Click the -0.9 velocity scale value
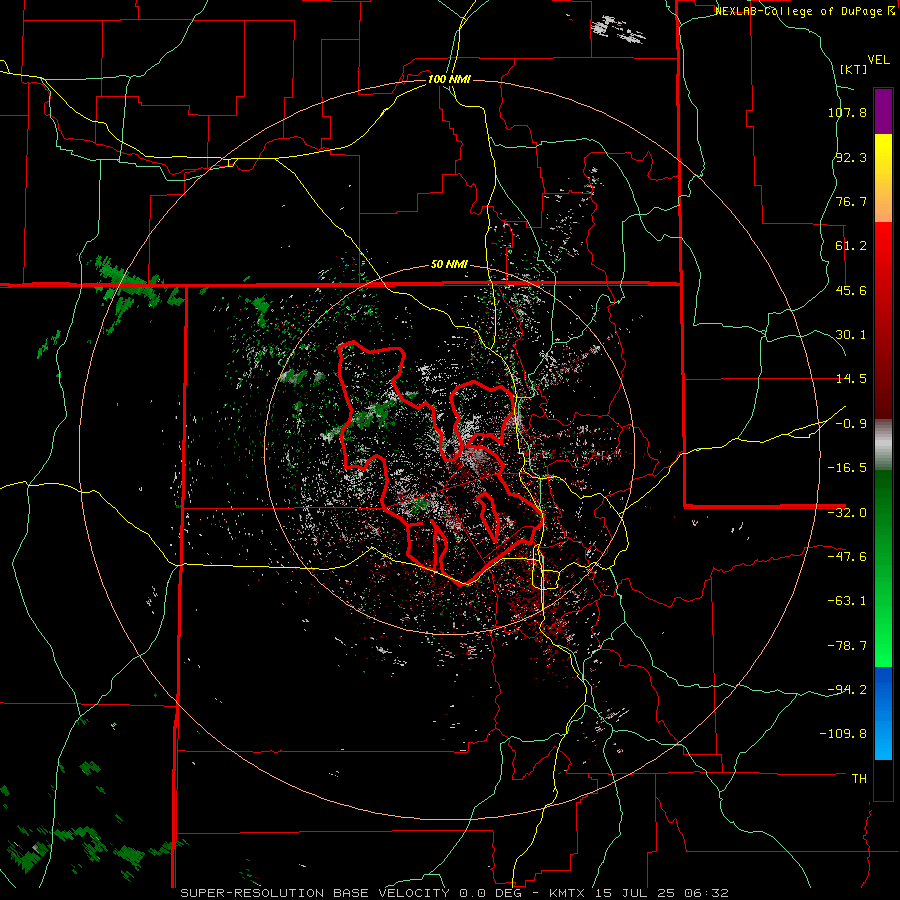900x900 pixels. click(851, 424)
